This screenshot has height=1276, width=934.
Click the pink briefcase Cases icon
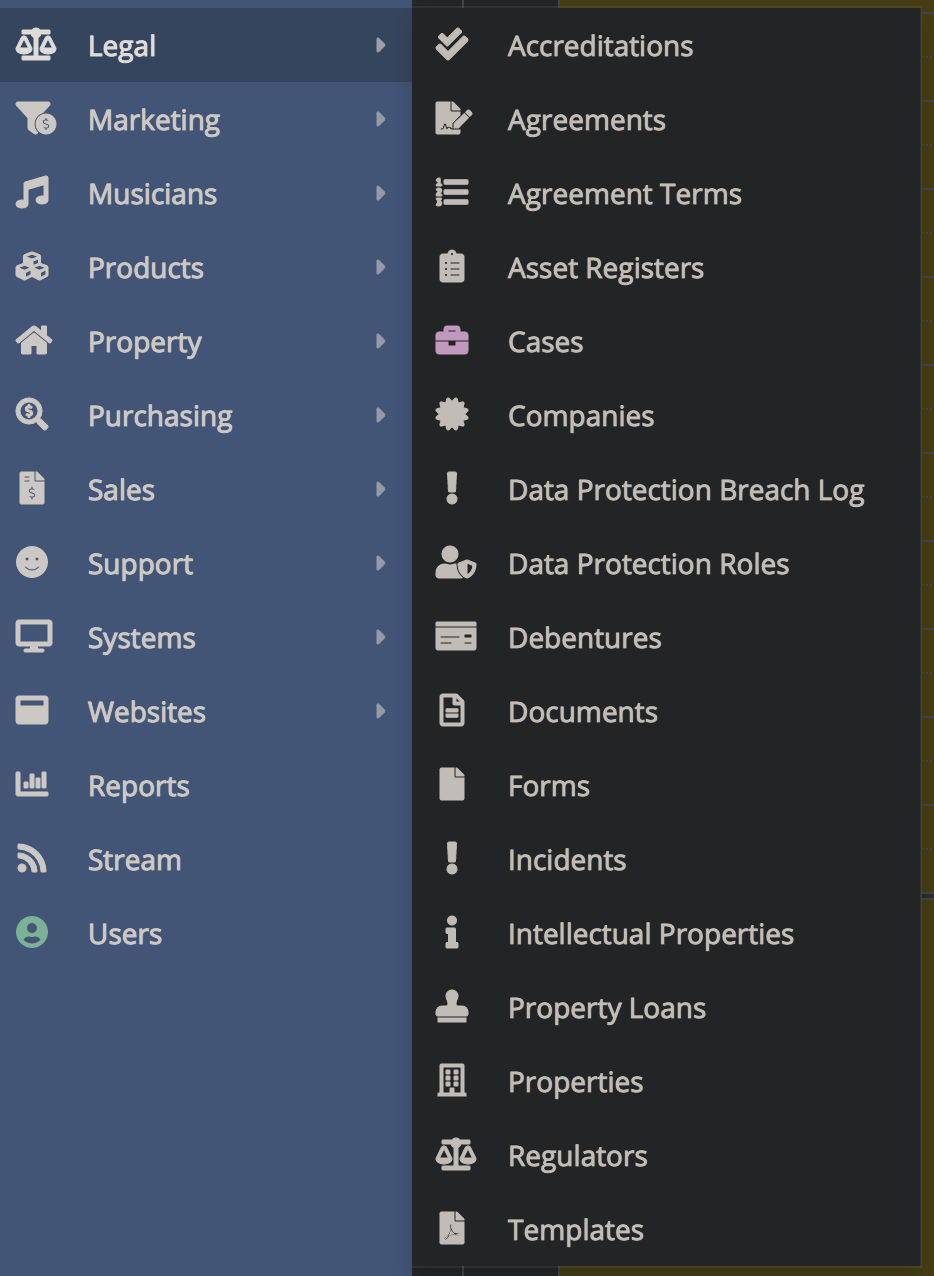[x=452, y=342]
